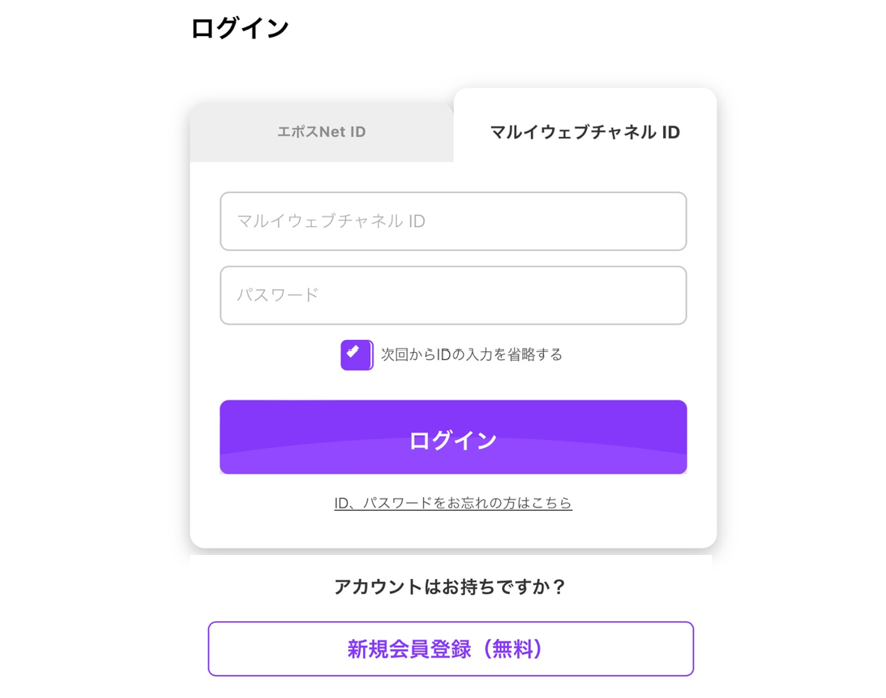Uncheck the purple remember-ID checkbox
Screen dimensions: 886x698
356,355
